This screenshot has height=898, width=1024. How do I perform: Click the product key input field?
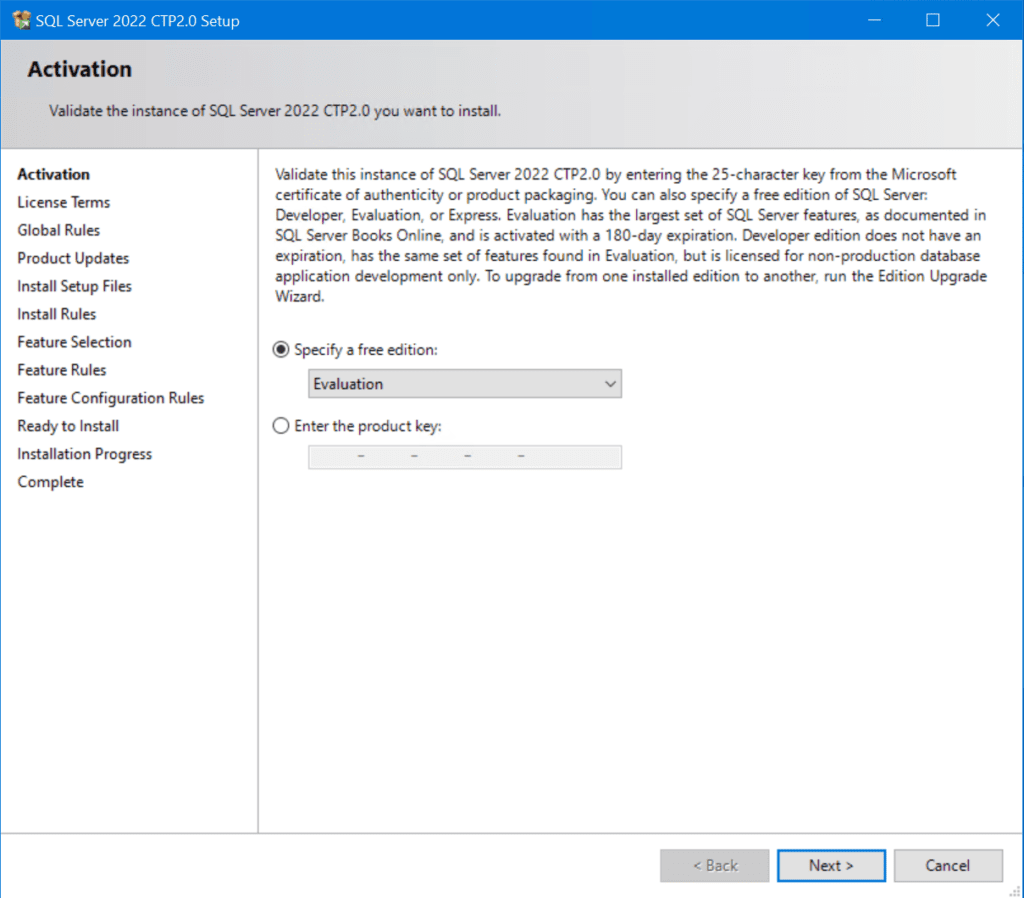tap(464, 457)
